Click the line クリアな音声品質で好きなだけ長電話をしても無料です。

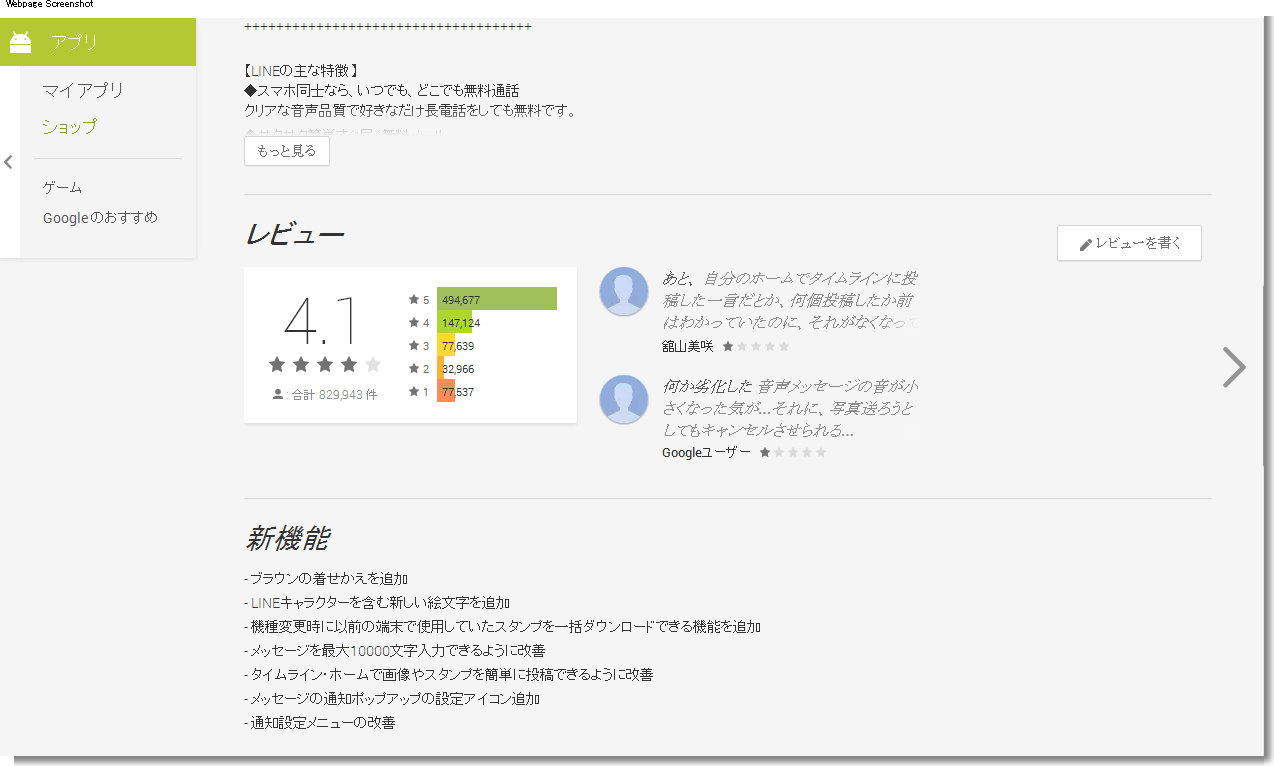[x=410, y=110]
